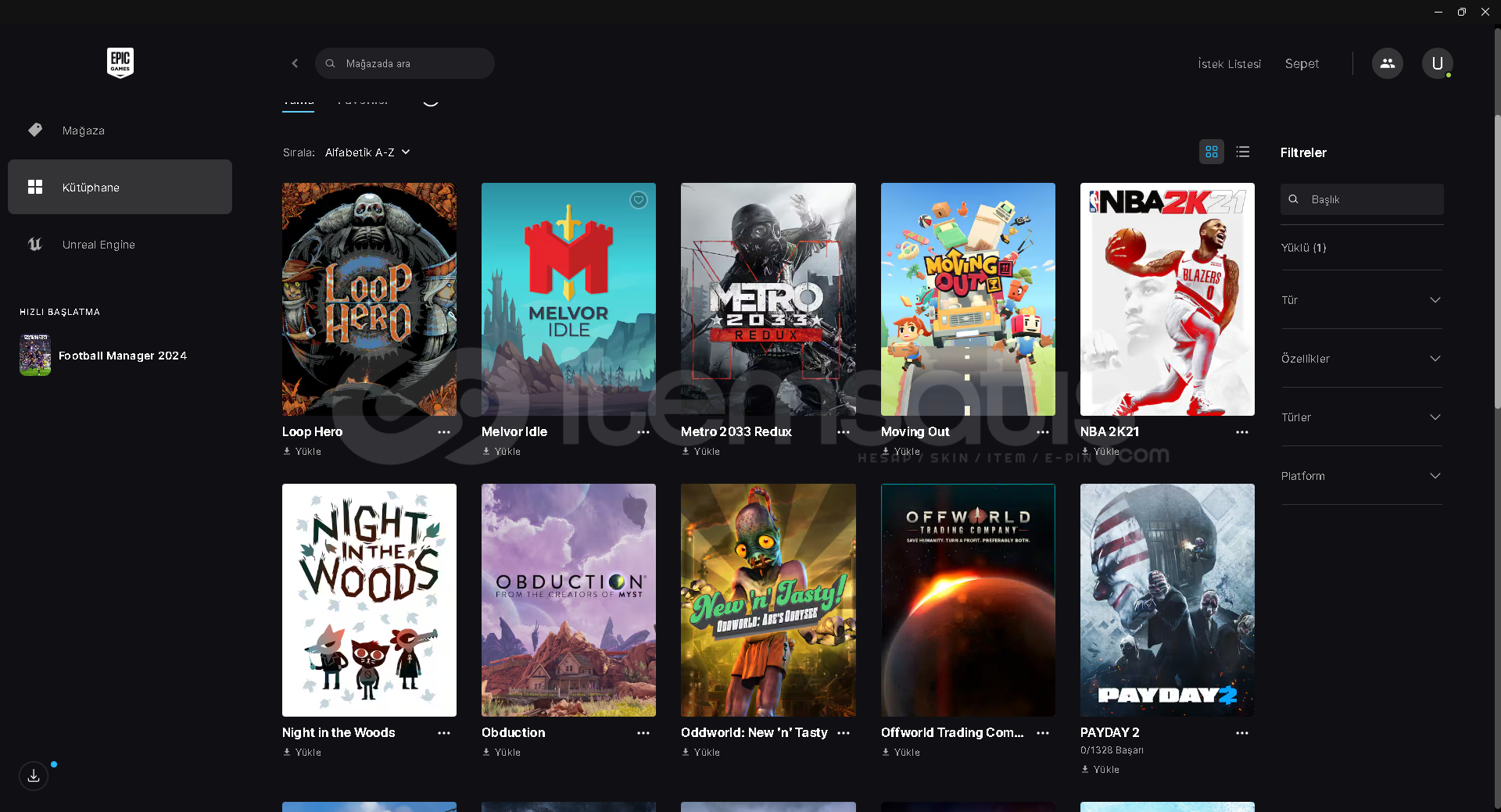Open the Sırala Alfabetik A-Z dropdown
Image resolution: width=1501 pixels, height=812 pixels.
(x=367, y=152)
